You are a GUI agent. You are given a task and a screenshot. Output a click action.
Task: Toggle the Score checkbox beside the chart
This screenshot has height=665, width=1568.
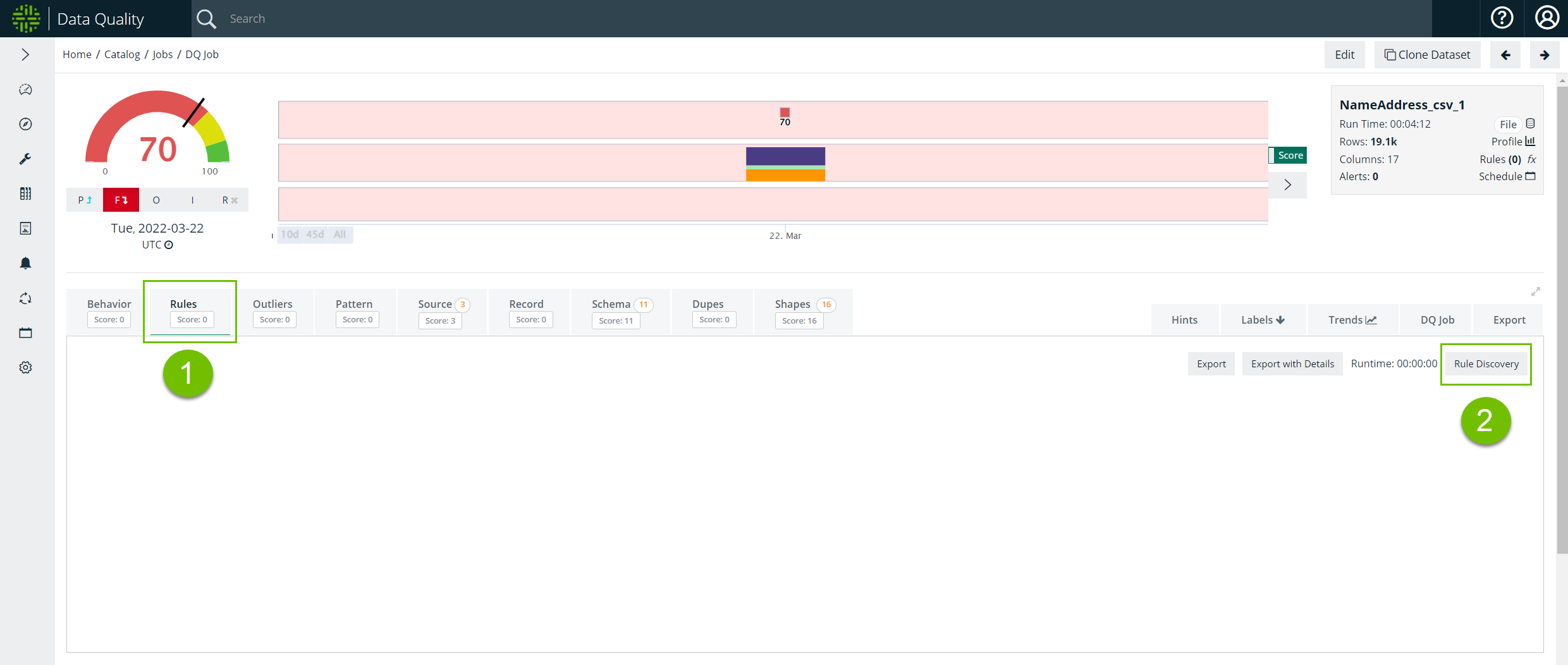pyautogui.click(x=1272, y=156)
